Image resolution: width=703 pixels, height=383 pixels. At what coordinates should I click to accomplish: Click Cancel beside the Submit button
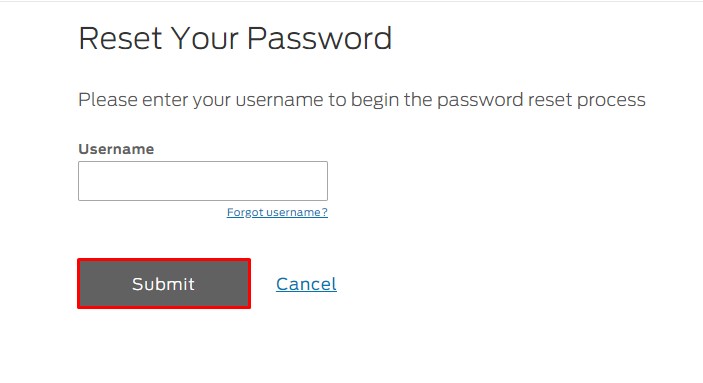306,284
